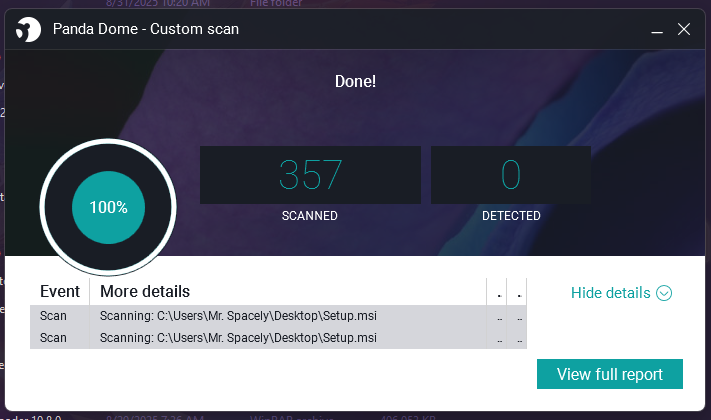Viewport: 711px width, 420px height.
Task: Close the Custom scan window
Action: 683,29
